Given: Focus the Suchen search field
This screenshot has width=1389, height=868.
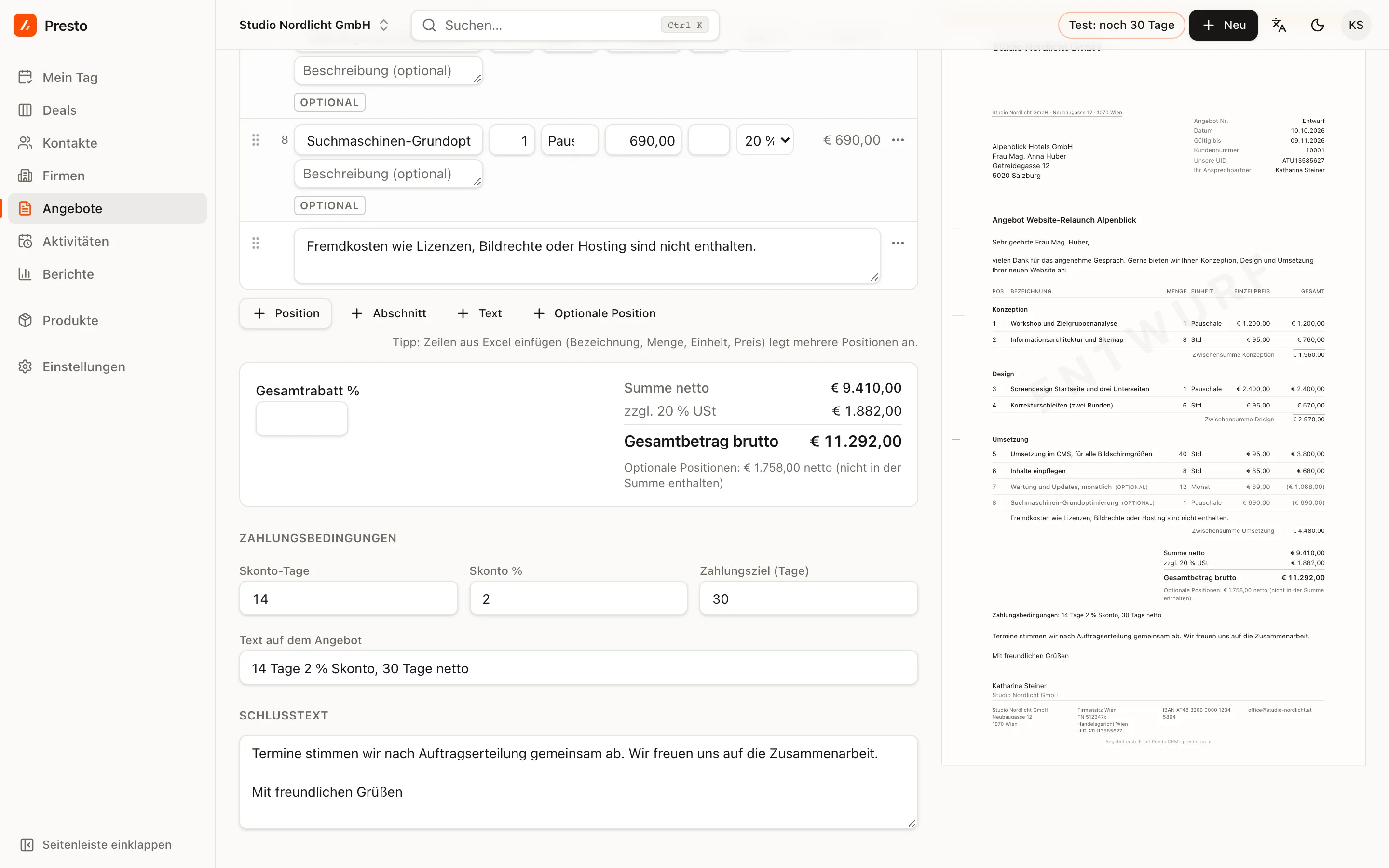Looking at the screenshot, I should click(x=565, y=25).
